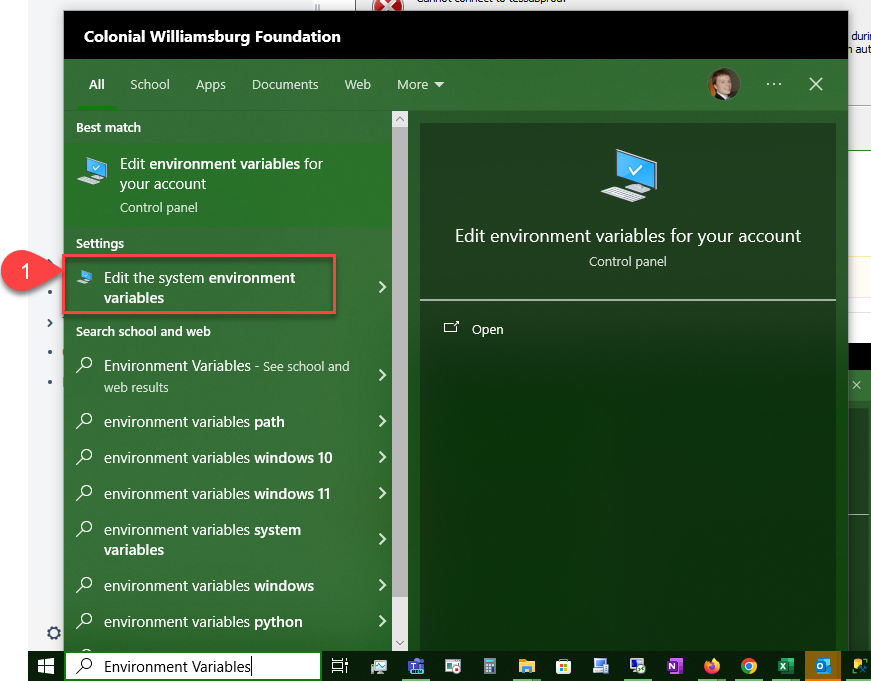Screen dimensions: 871x681
Task: Close the search panel with X
Action: point(815,84)
